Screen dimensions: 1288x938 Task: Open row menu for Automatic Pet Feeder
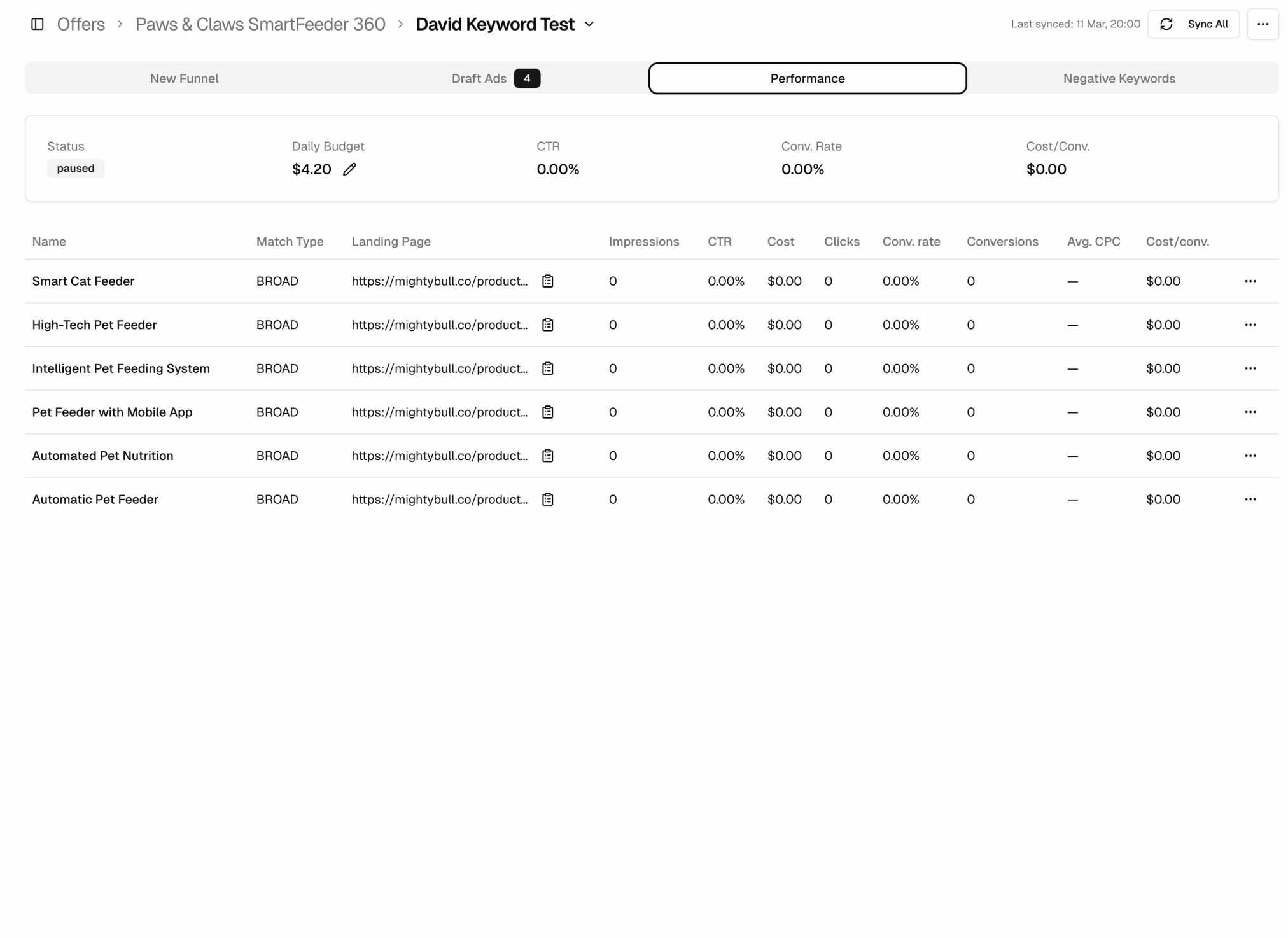click(1250, 500)
